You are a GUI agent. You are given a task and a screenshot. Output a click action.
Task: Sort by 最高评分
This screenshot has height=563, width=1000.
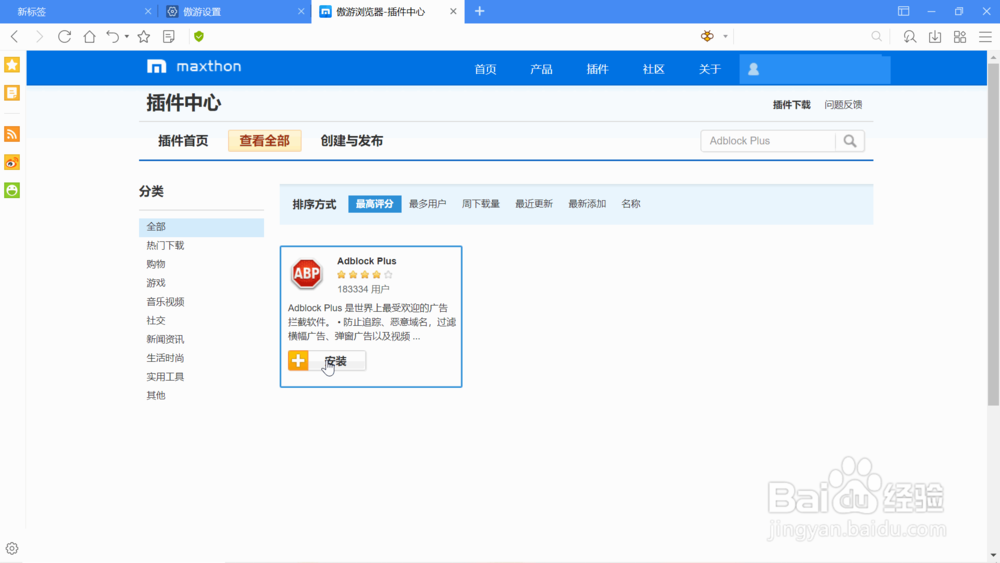click(x=374, y=204)
